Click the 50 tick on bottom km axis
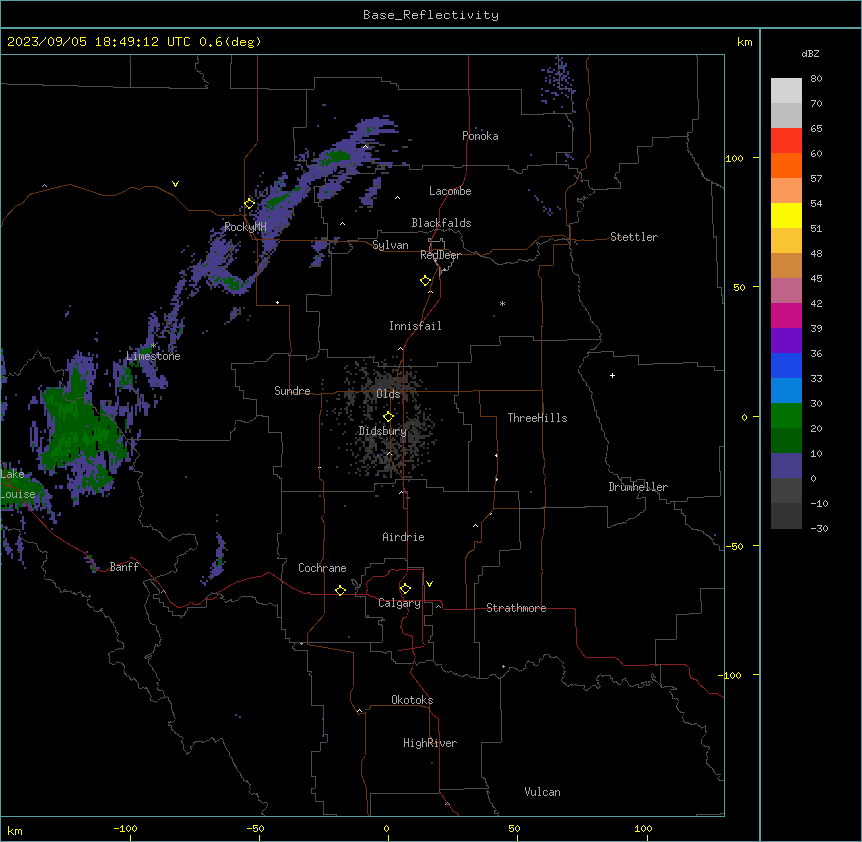 pyautogui.click(x=515, y=828)
